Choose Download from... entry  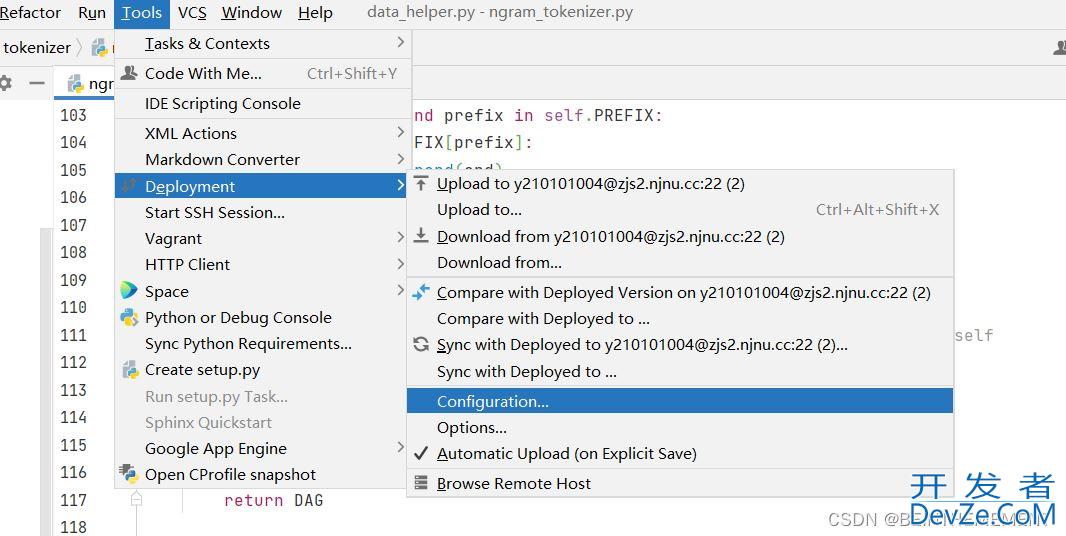(680, 263)
